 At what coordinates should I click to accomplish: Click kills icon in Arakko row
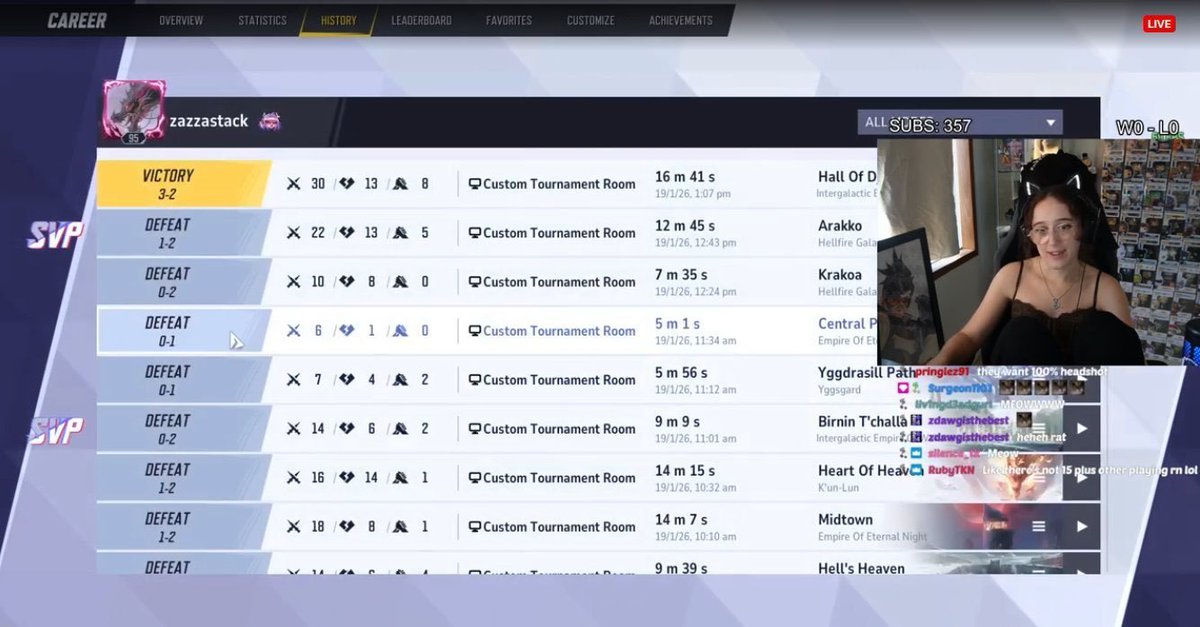coord(293,233)
